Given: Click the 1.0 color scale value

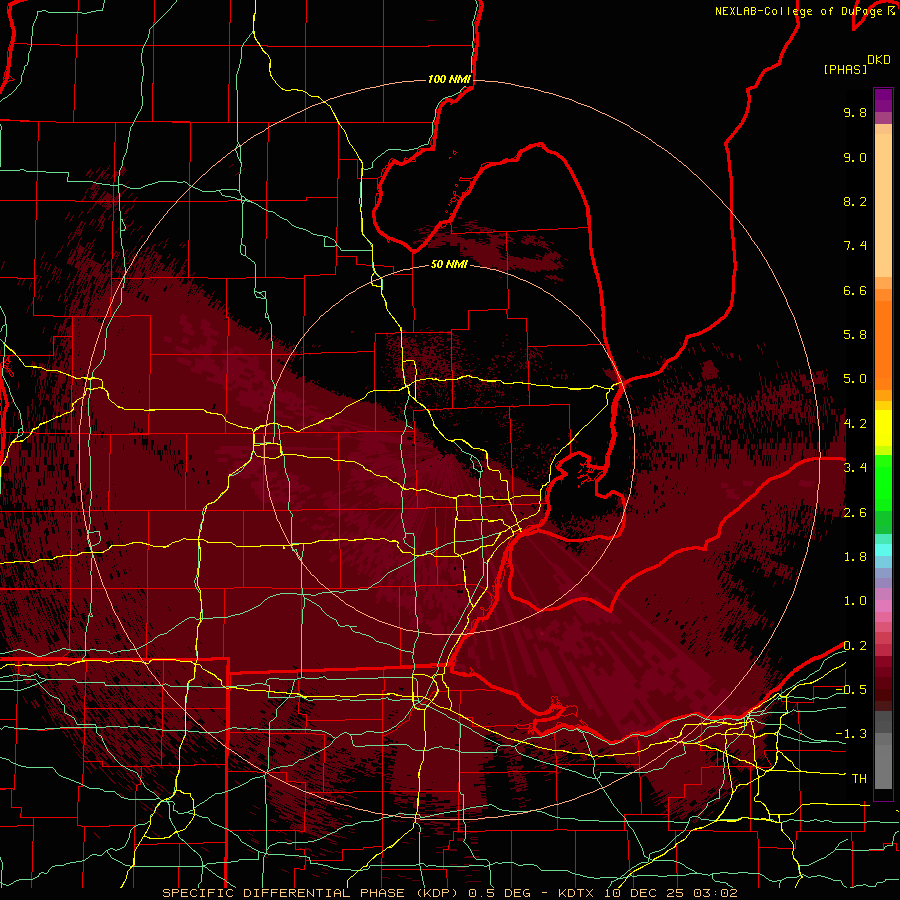Looking at the screenshot, I should pyautogui.click(x=855, y=601).
